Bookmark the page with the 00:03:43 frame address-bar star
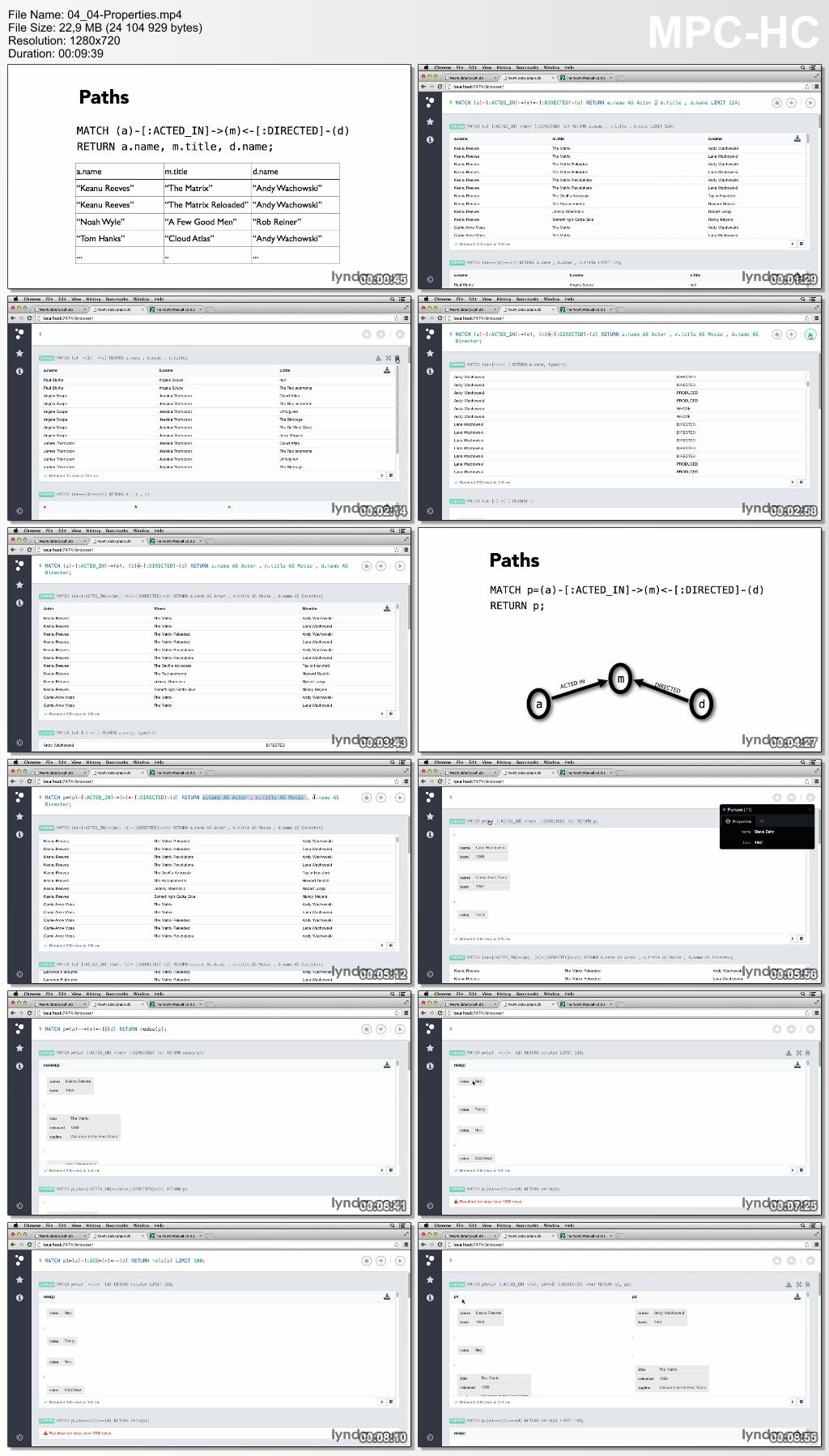829x1456 pixels. [397, 550]
